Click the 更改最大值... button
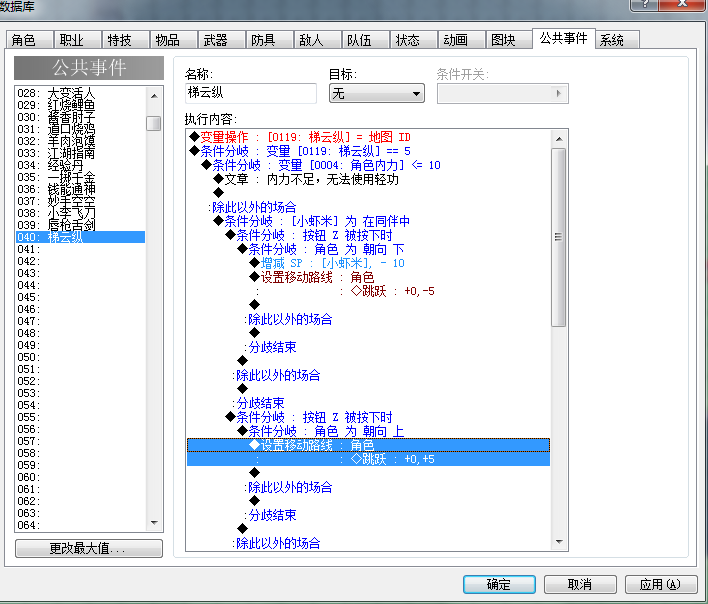The image size is (708, 604). (x=88, y=548)
